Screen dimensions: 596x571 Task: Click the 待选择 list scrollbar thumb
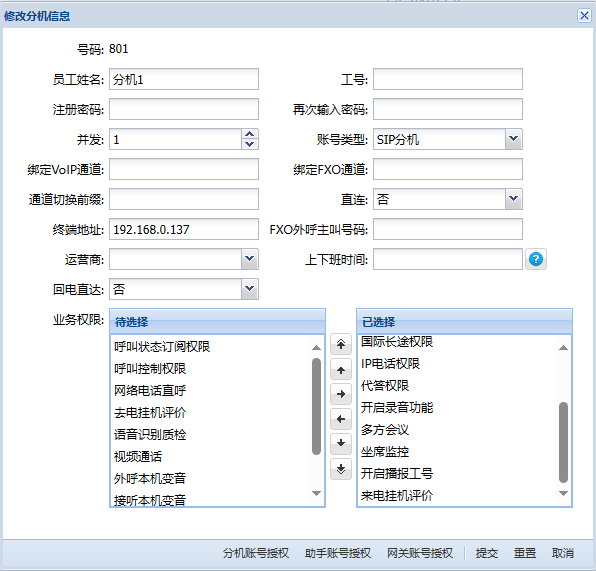[x=316, y=406]
